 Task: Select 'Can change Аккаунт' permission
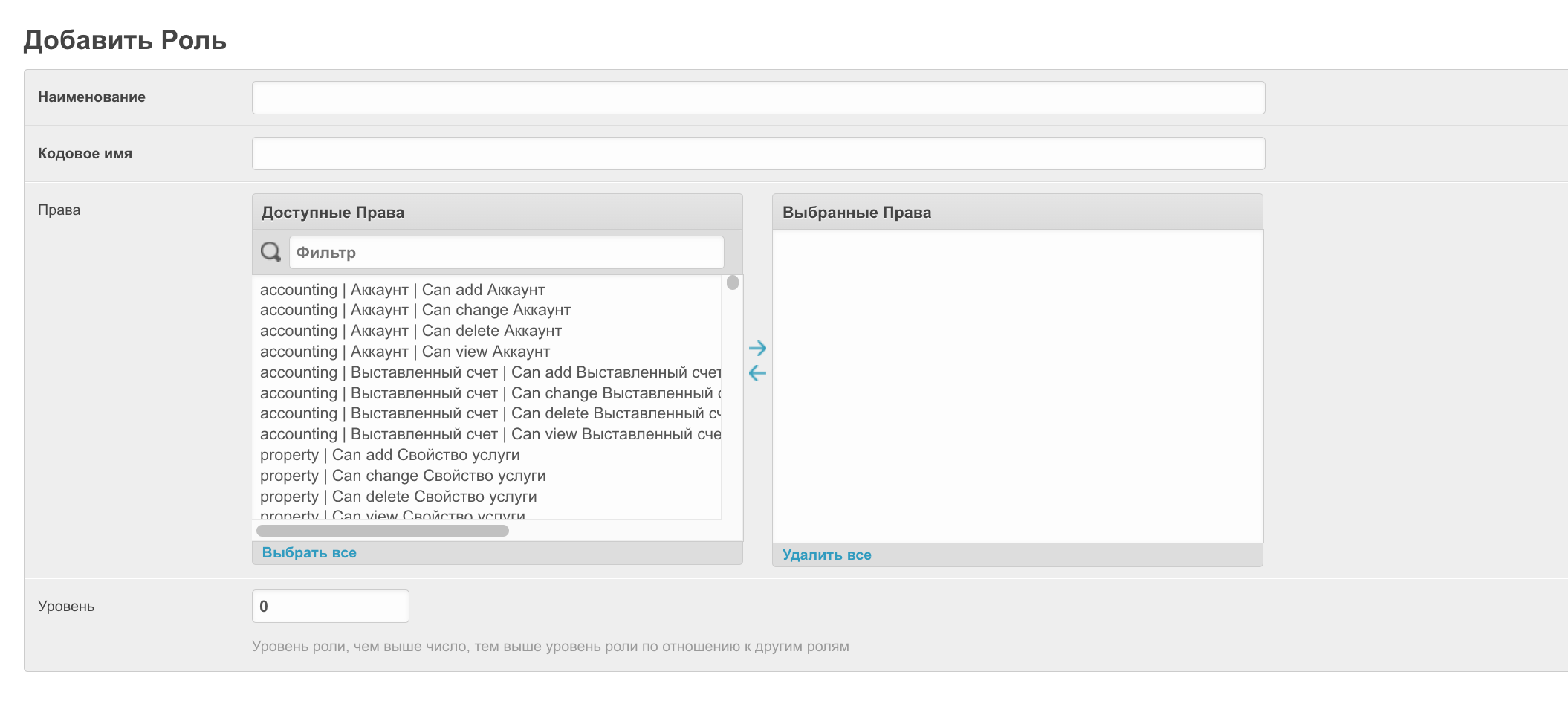click(415, 310)
